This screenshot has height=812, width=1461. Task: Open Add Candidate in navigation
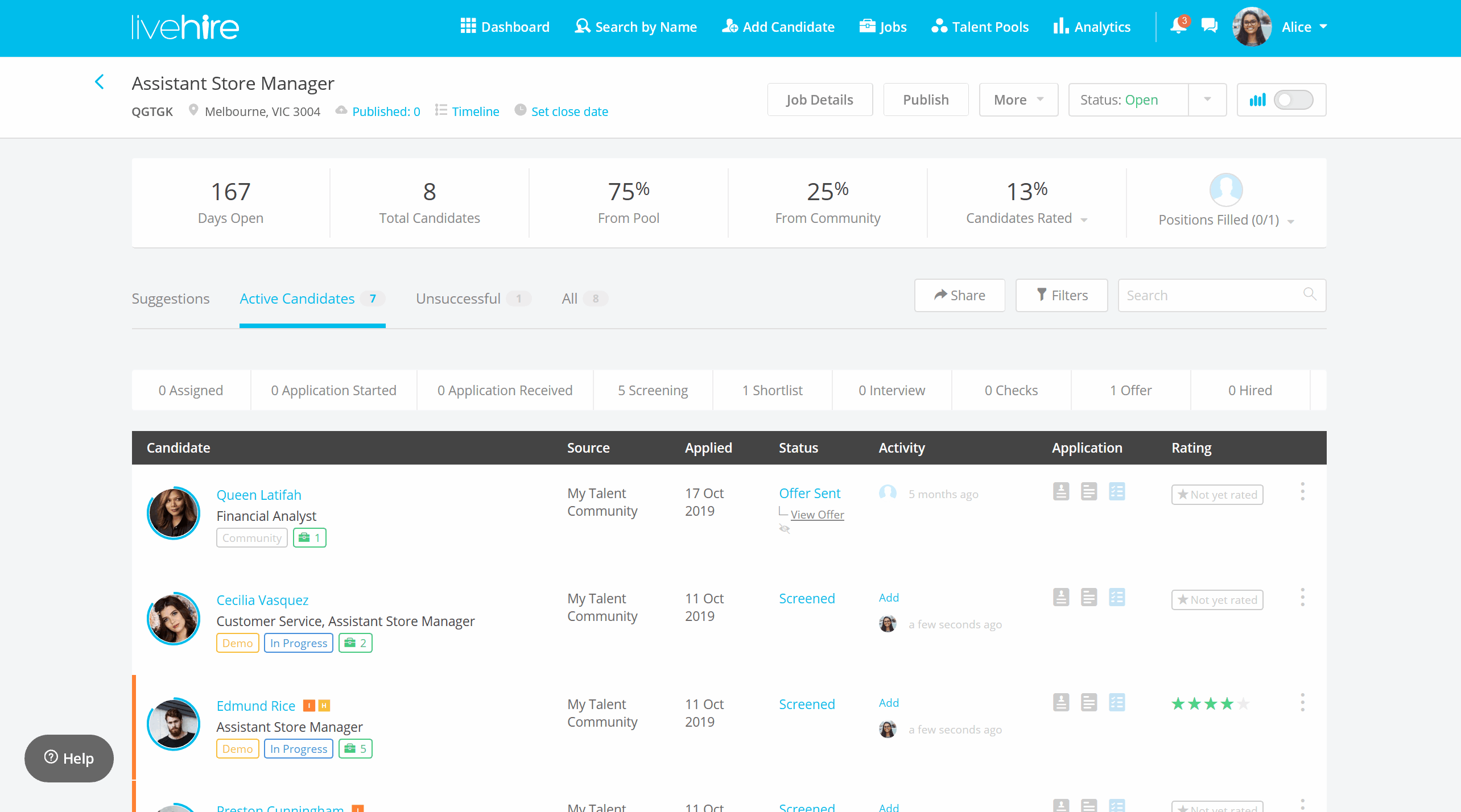[778, 27]
